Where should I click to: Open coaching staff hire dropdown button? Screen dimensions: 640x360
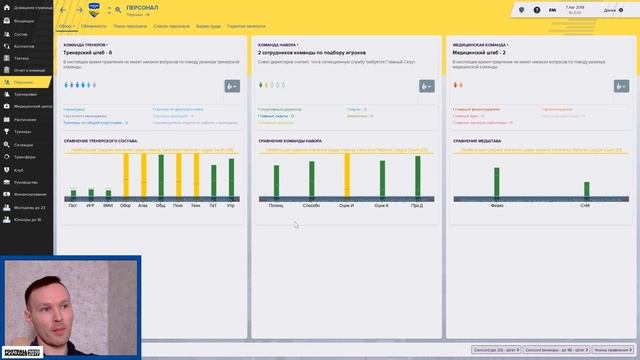tap(232, 86)
